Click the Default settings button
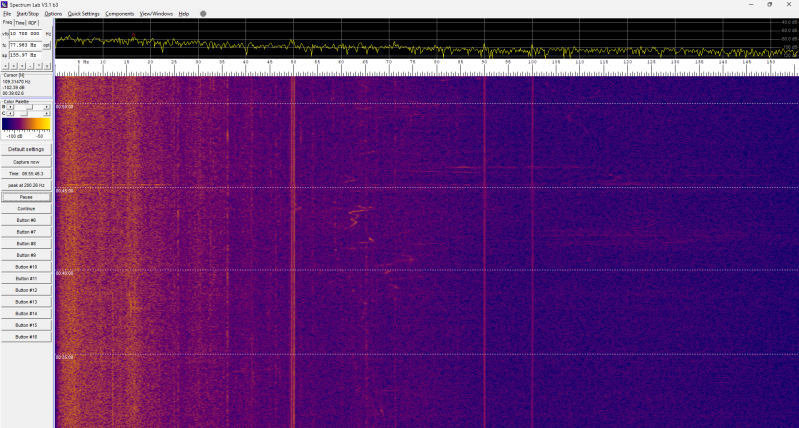 [26, 149]
